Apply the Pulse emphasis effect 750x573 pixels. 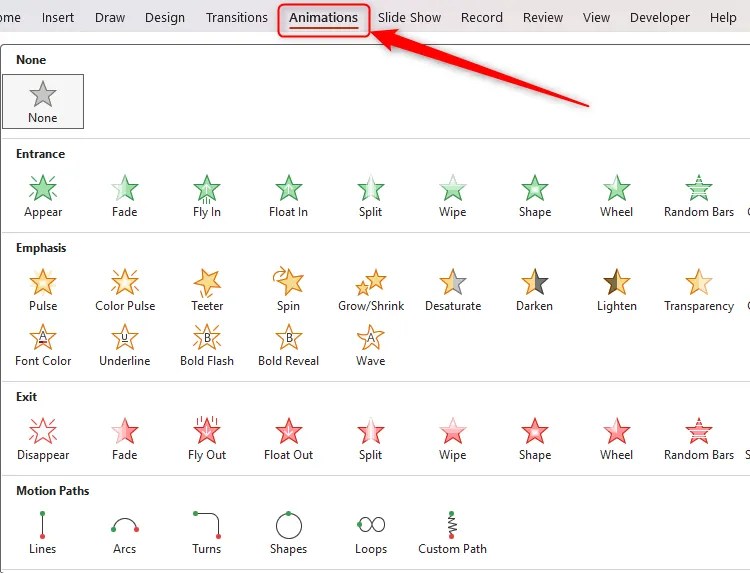tap(43, 290)
